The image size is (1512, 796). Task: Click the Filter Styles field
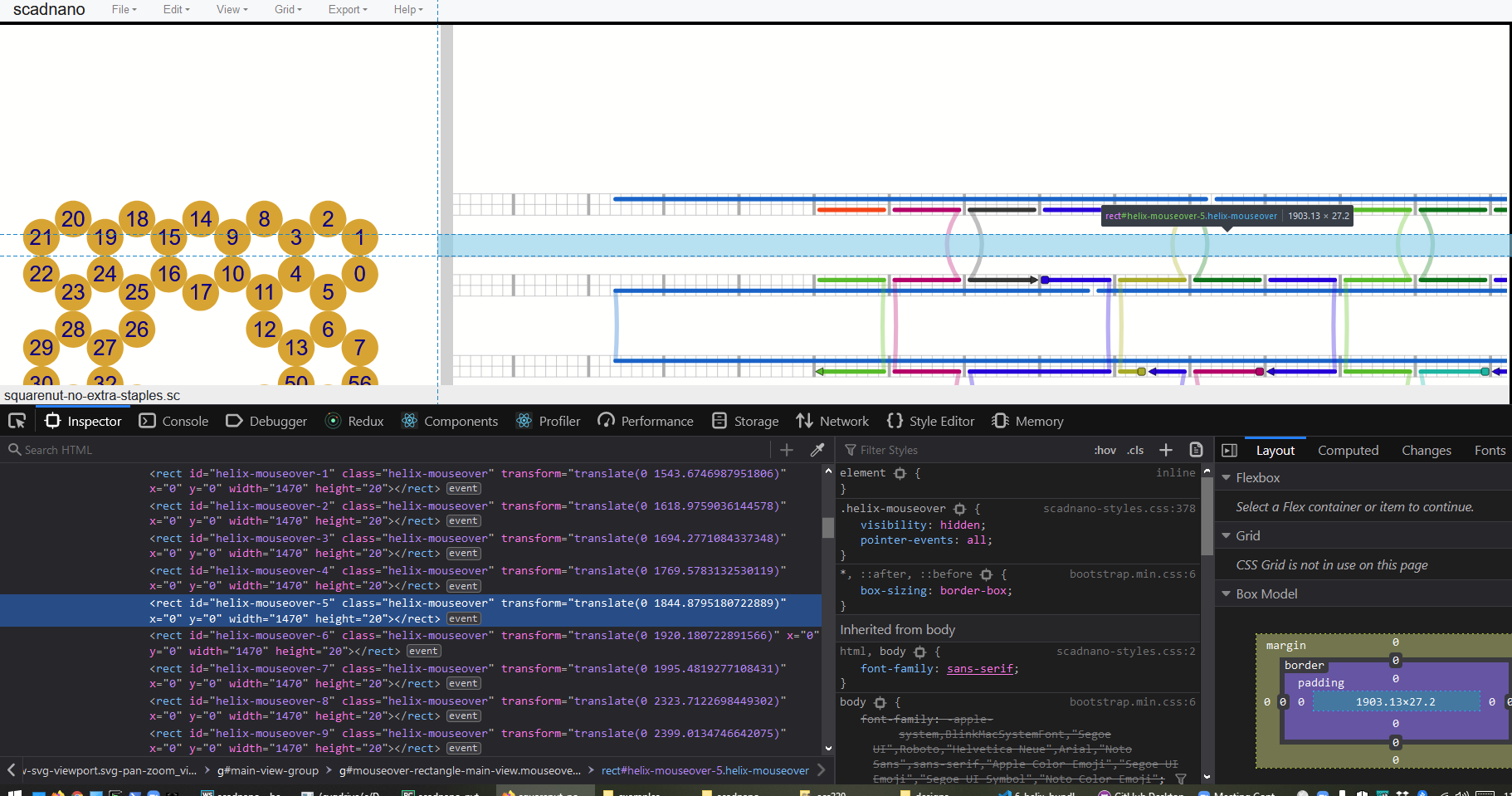pos(963,450)
